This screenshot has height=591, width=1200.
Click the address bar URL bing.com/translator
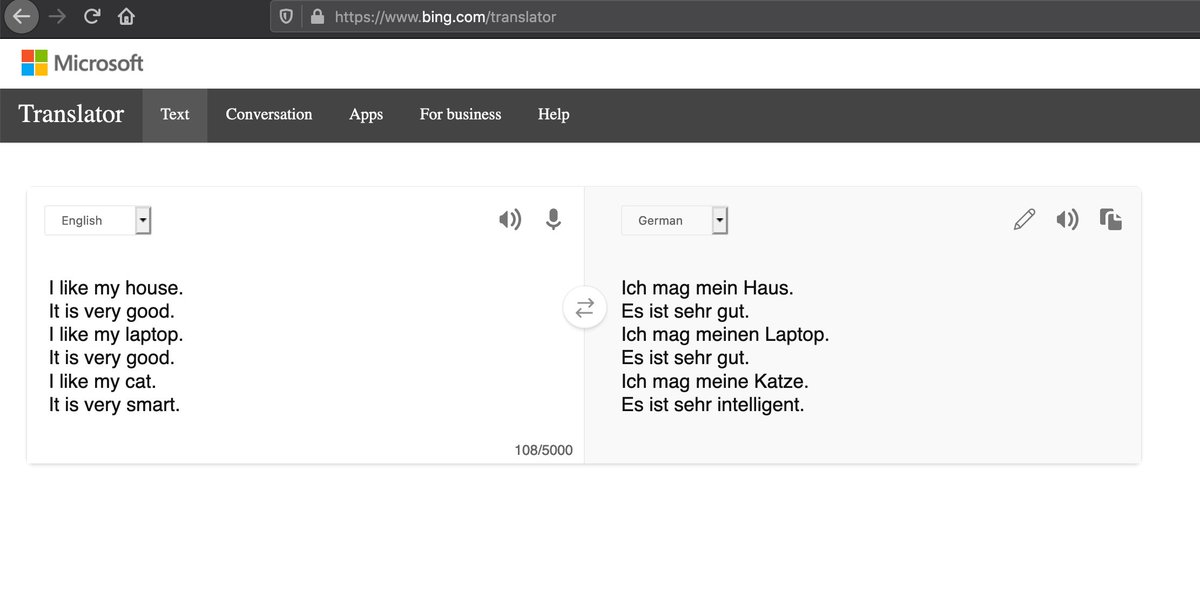coord(445,17)
